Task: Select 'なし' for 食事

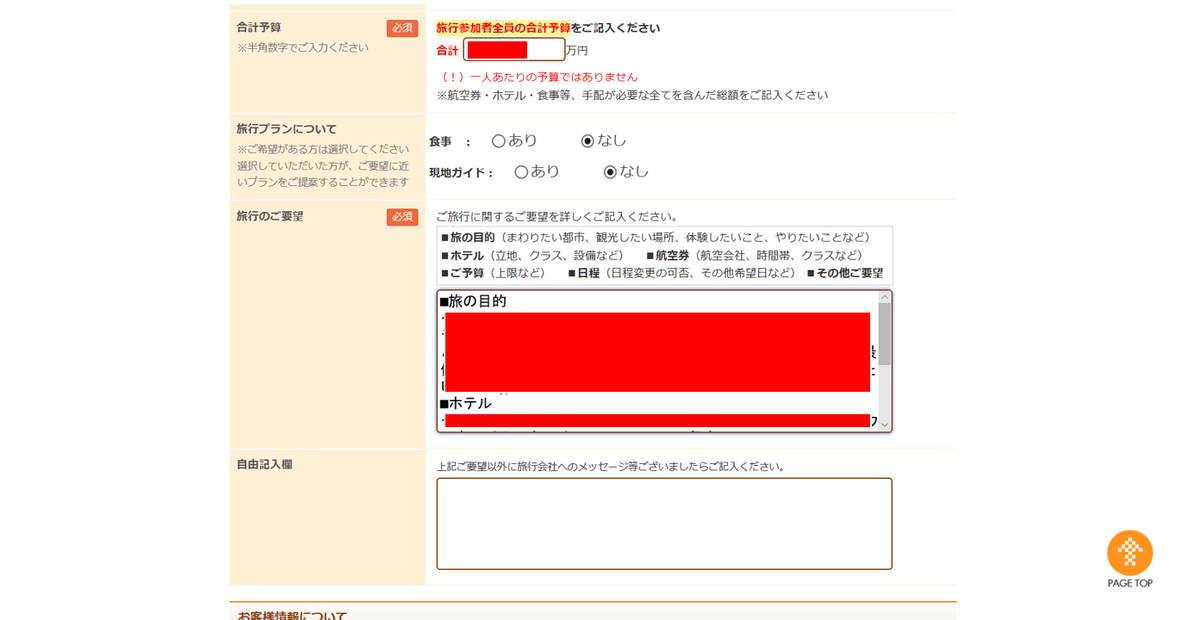Action: coord(588,141)
